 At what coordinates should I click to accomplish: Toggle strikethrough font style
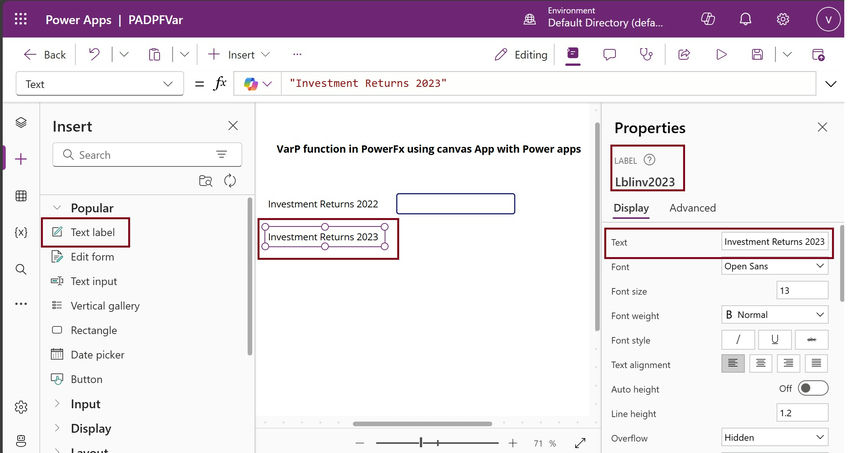[x=812, y=340]
